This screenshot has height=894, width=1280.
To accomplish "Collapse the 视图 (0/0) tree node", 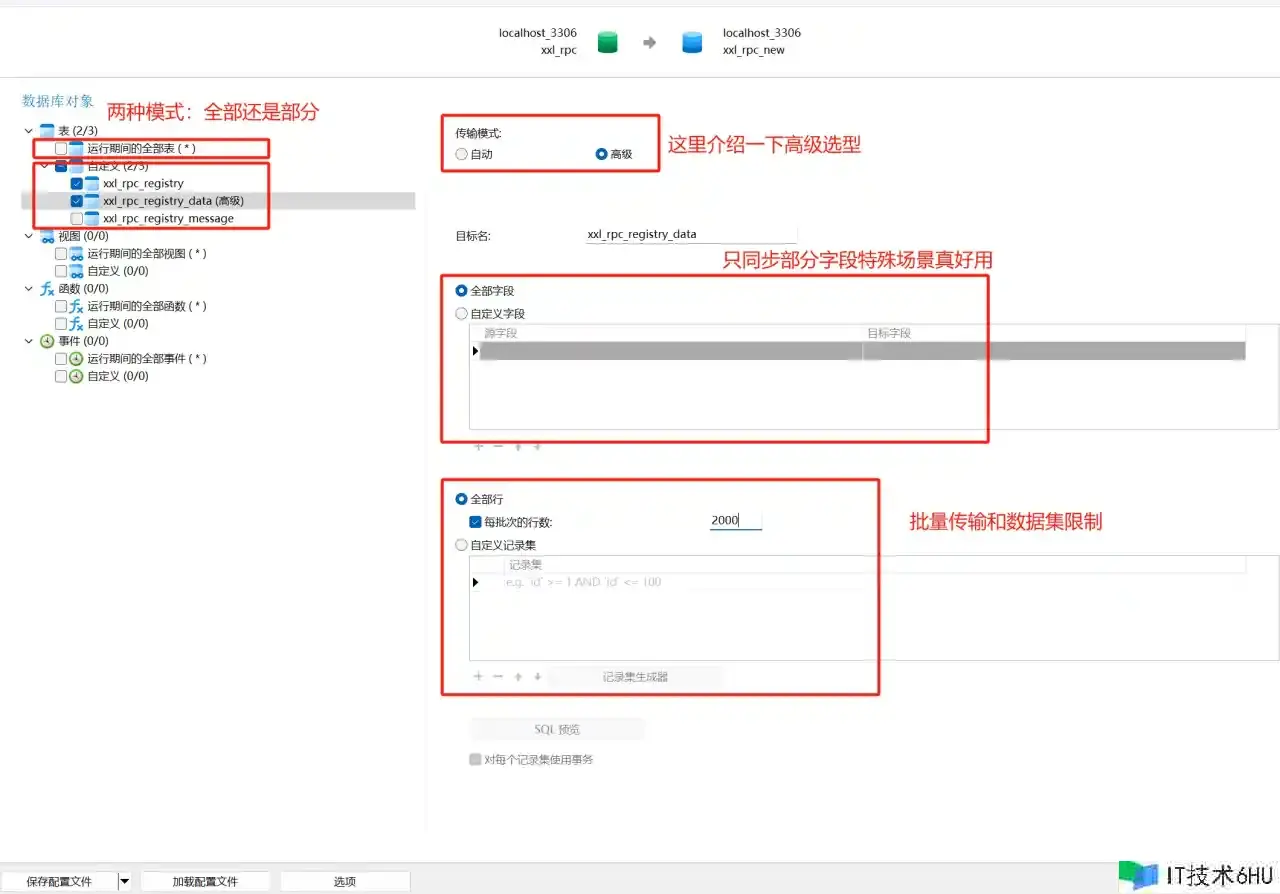I will click(28, 236).
